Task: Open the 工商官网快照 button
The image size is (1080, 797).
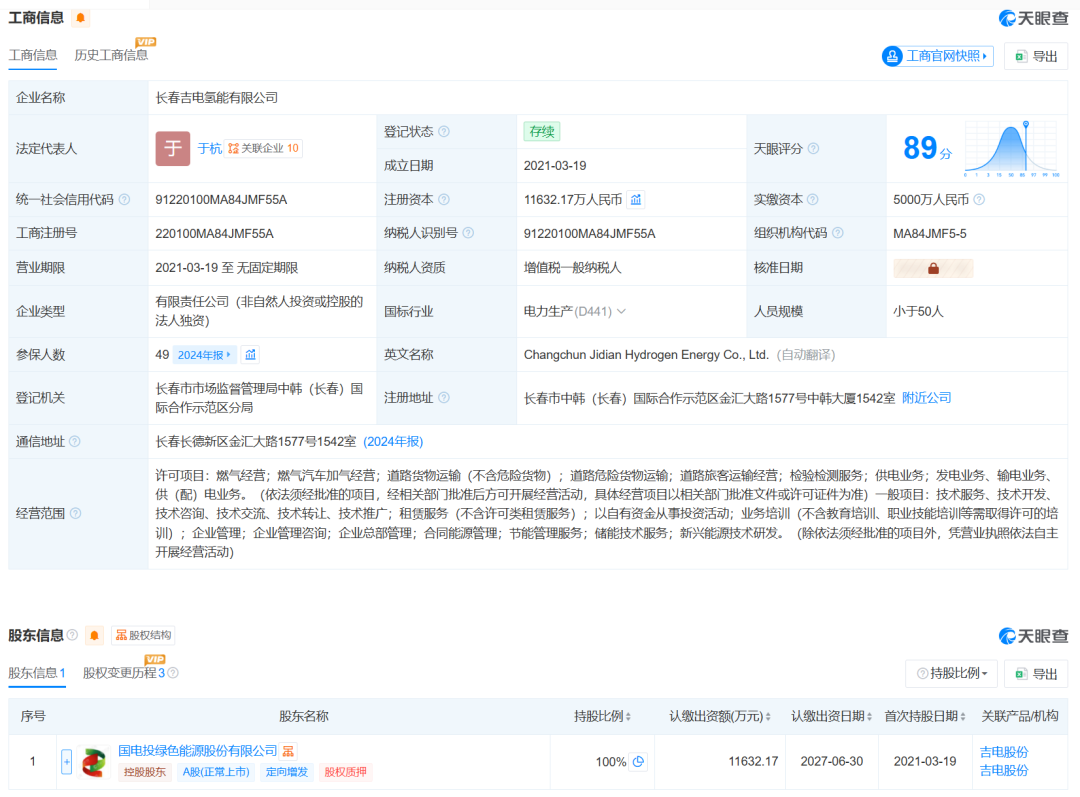Action: (x=937, y=56)
